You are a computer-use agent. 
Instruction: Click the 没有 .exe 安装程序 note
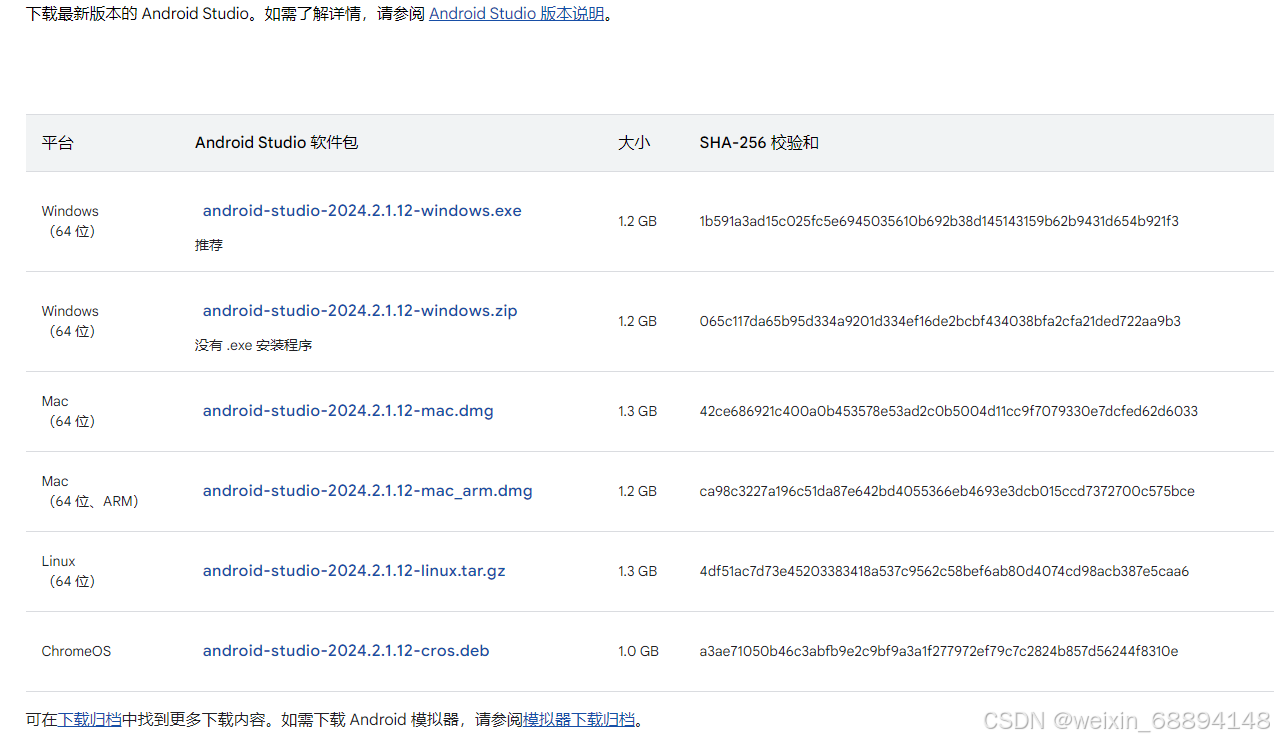click(x=254, y=345)
